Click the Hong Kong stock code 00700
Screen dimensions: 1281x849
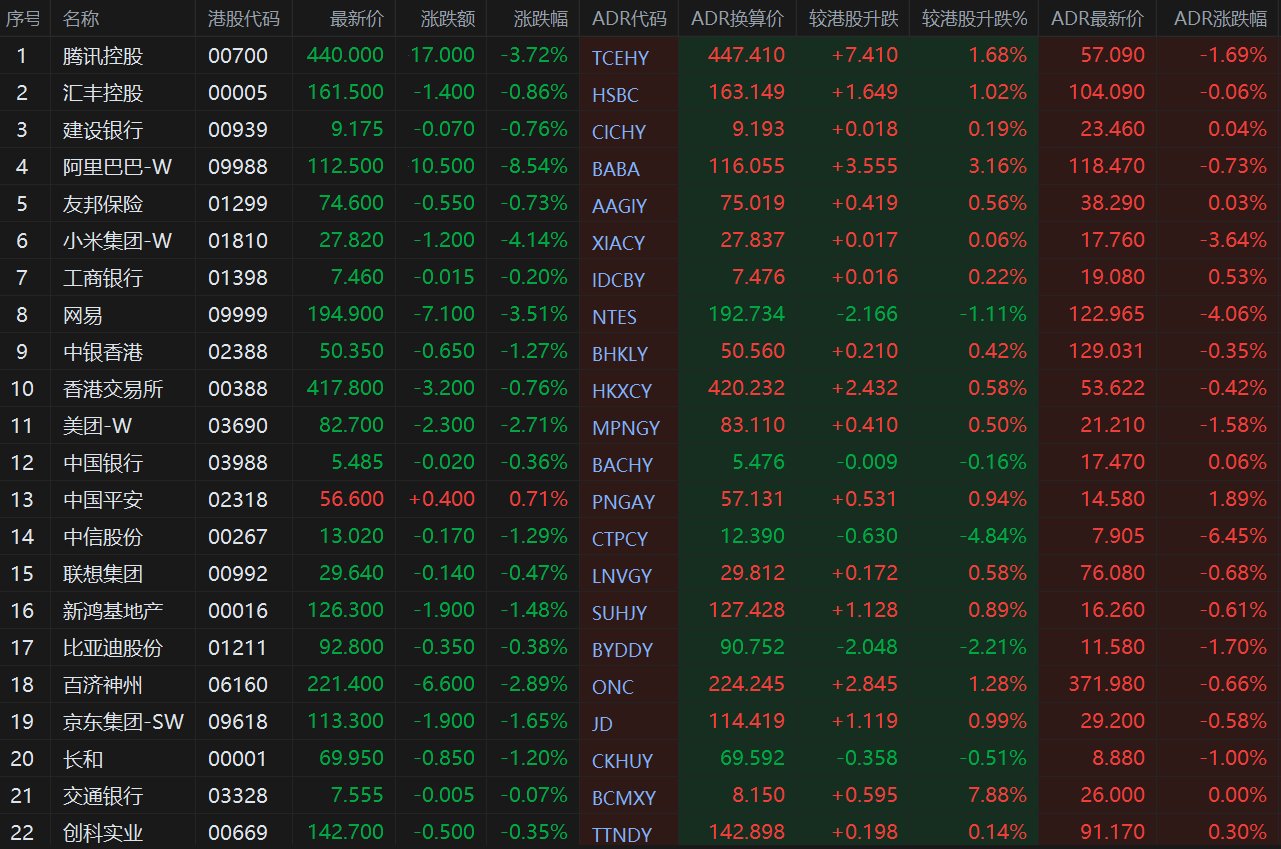[x=238, y=56]
